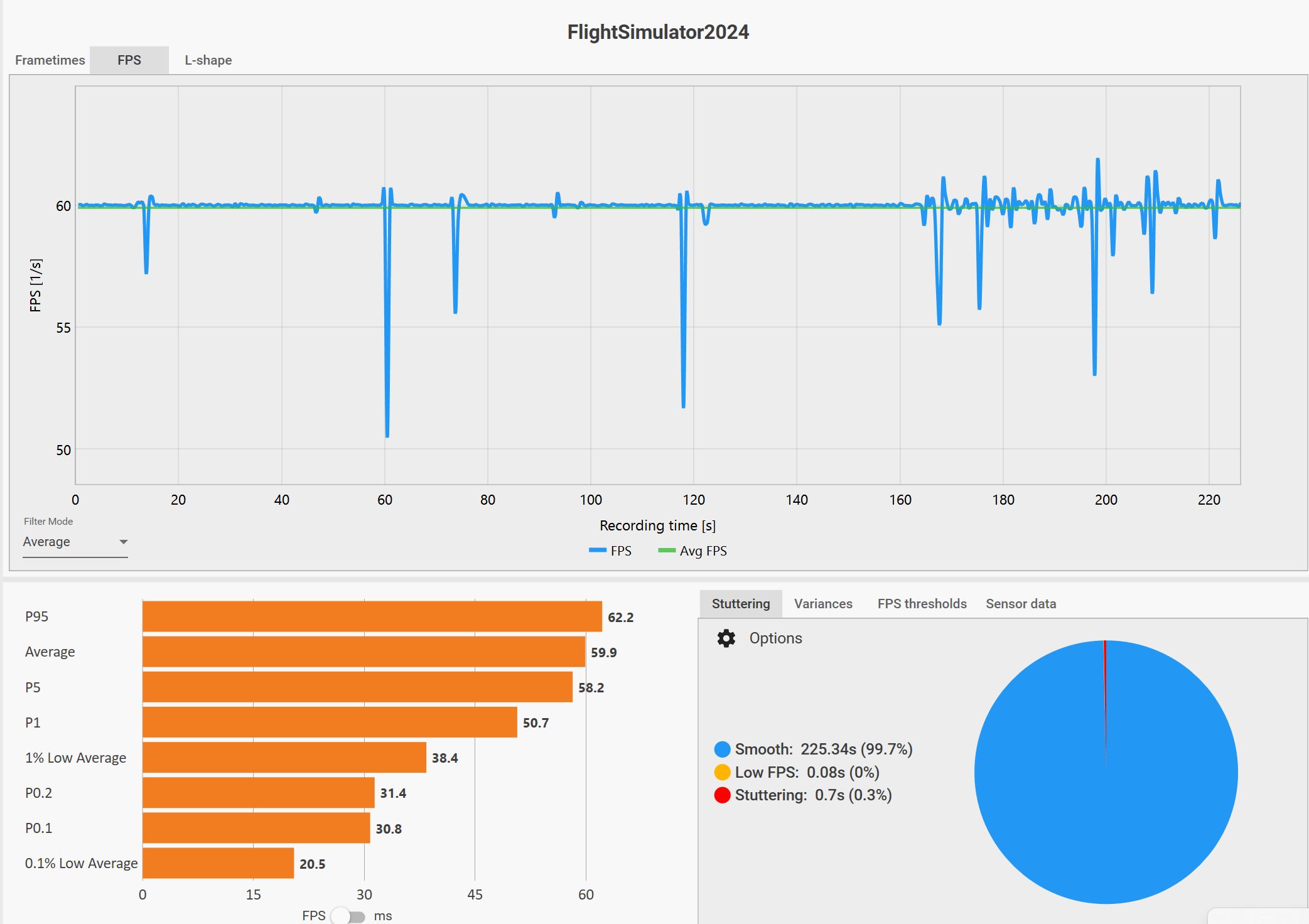Open the stuttering Options gear icon
This screenshot has width=1309, height=924.
click(x=726, y=638)
